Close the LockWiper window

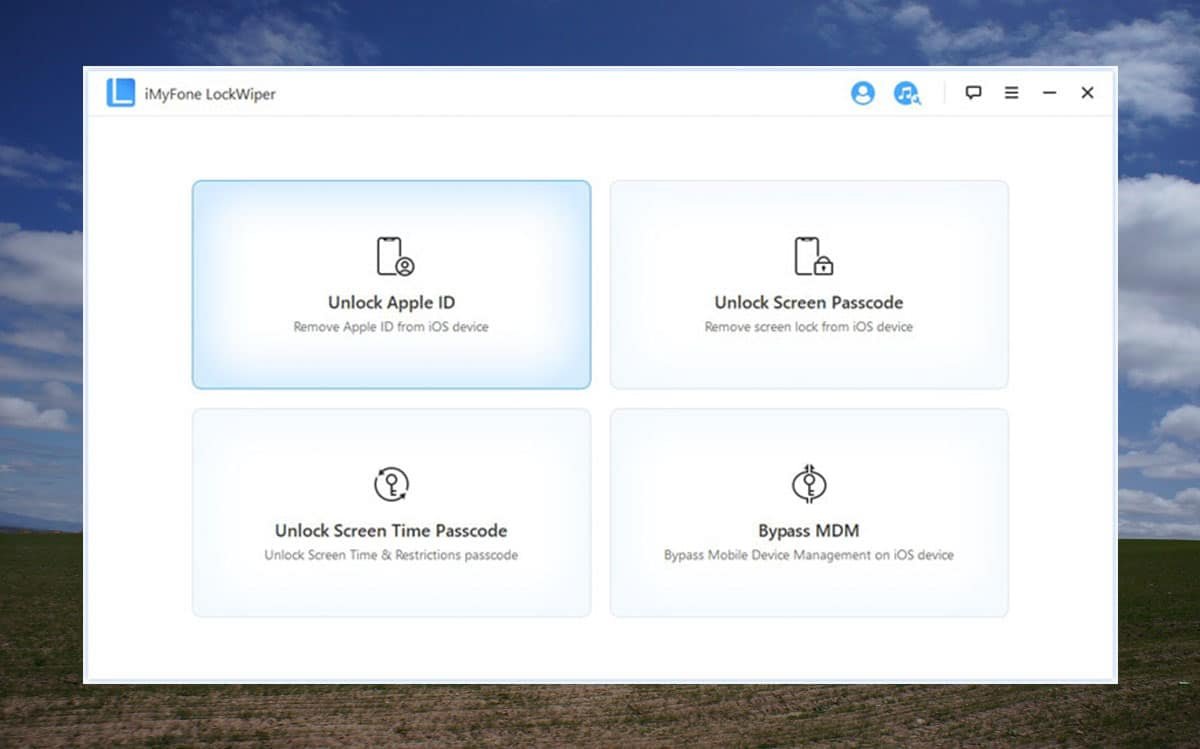[1087, 93]
